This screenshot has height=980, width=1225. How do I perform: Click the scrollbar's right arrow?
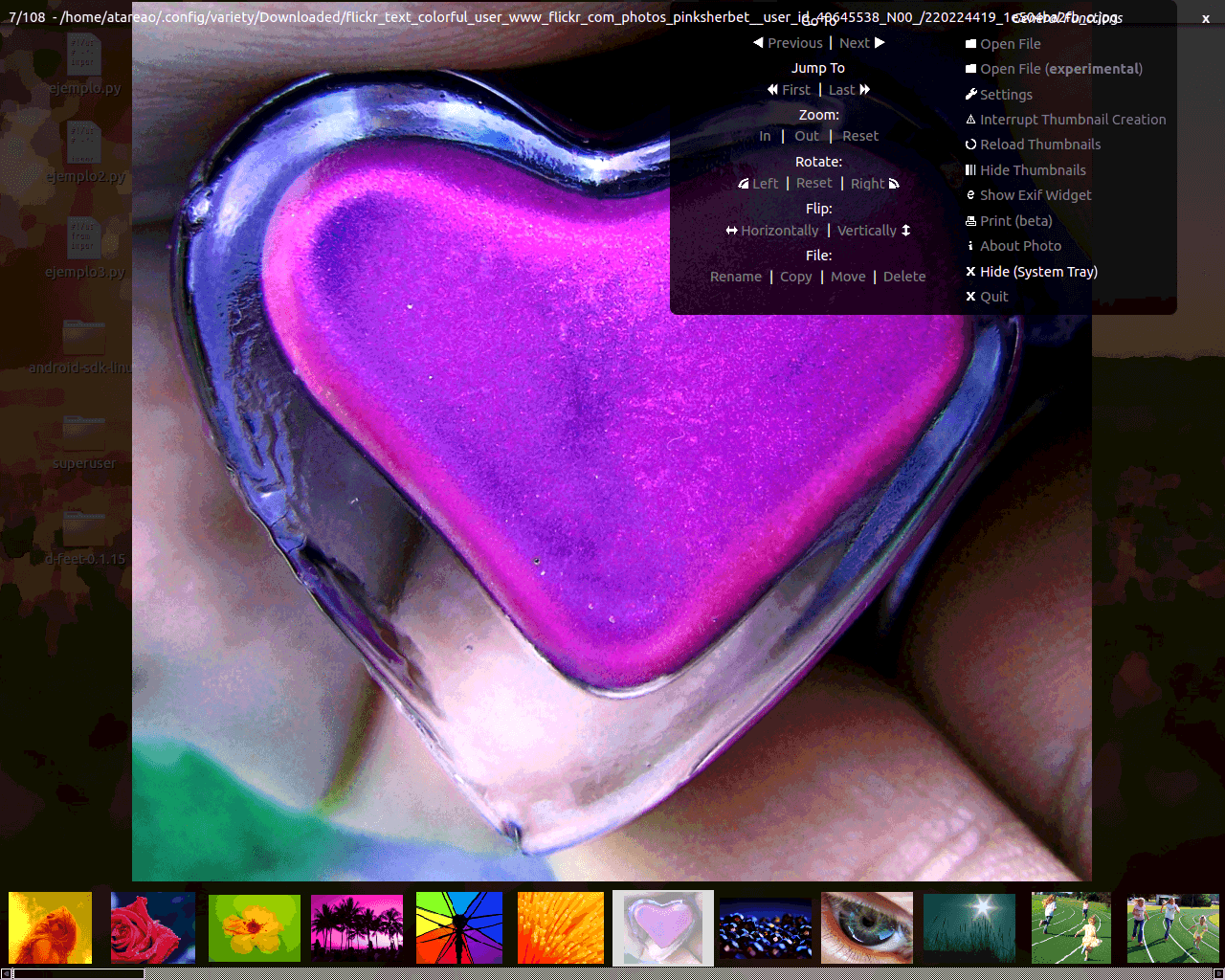(x=1218, y=974)
